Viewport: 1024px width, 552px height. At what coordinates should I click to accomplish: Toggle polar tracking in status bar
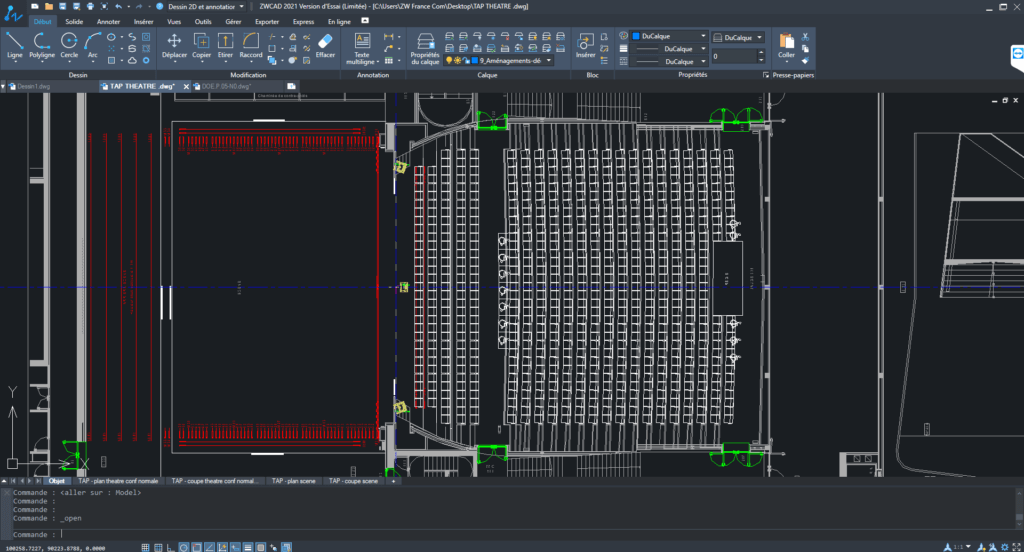coord(184,547)
